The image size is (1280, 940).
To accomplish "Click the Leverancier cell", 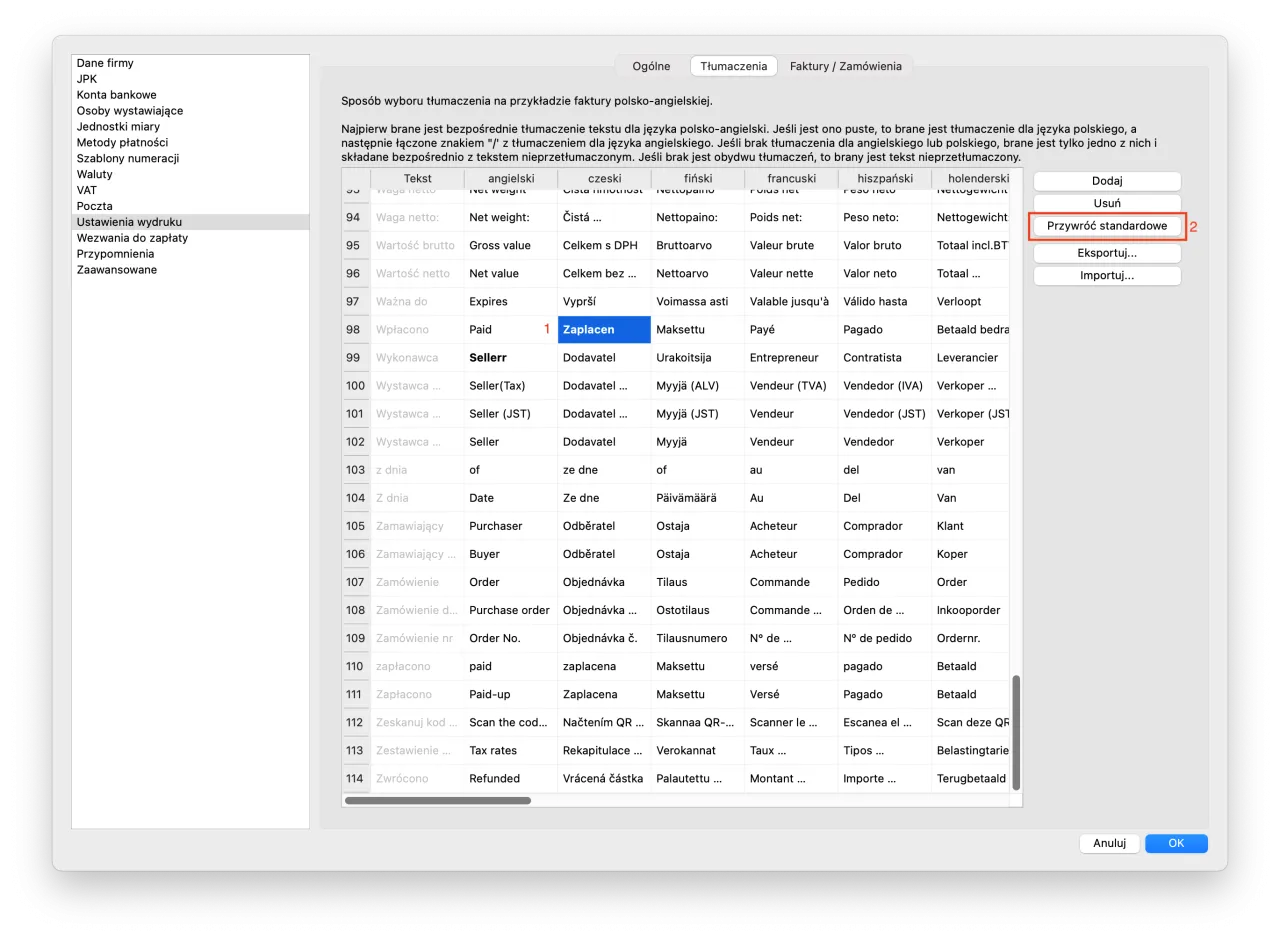I will [x=971, y=357].
